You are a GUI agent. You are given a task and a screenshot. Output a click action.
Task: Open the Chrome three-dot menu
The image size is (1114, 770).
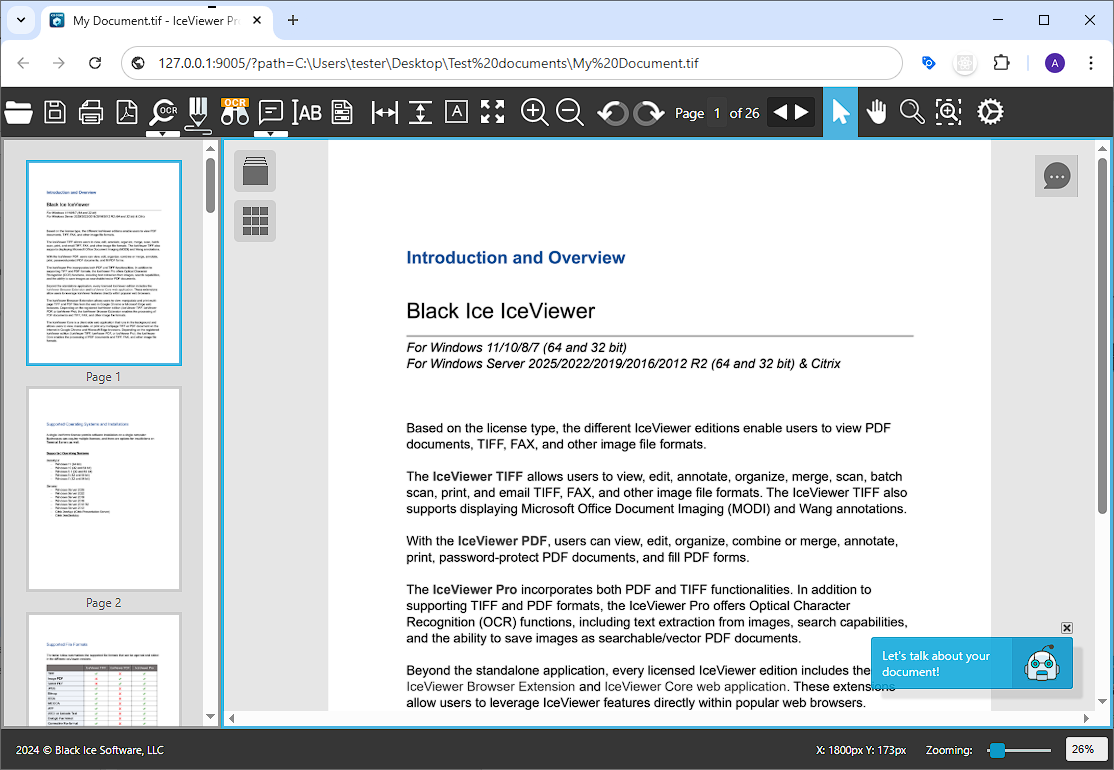tap(1091, 63)
